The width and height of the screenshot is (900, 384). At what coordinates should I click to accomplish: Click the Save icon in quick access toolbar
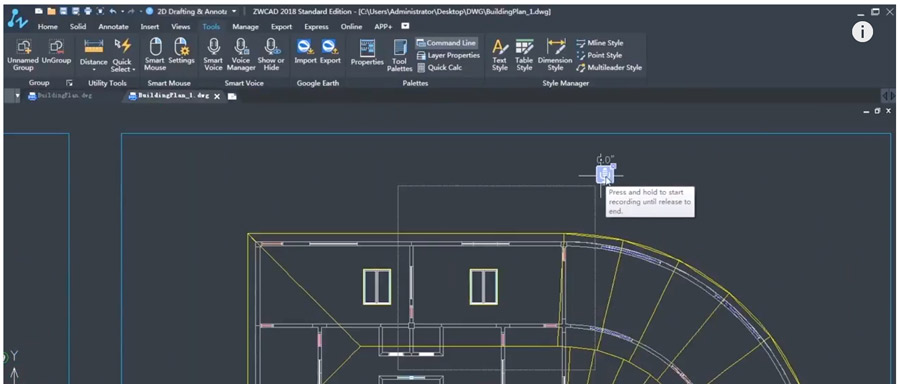[x=63, y=11]
